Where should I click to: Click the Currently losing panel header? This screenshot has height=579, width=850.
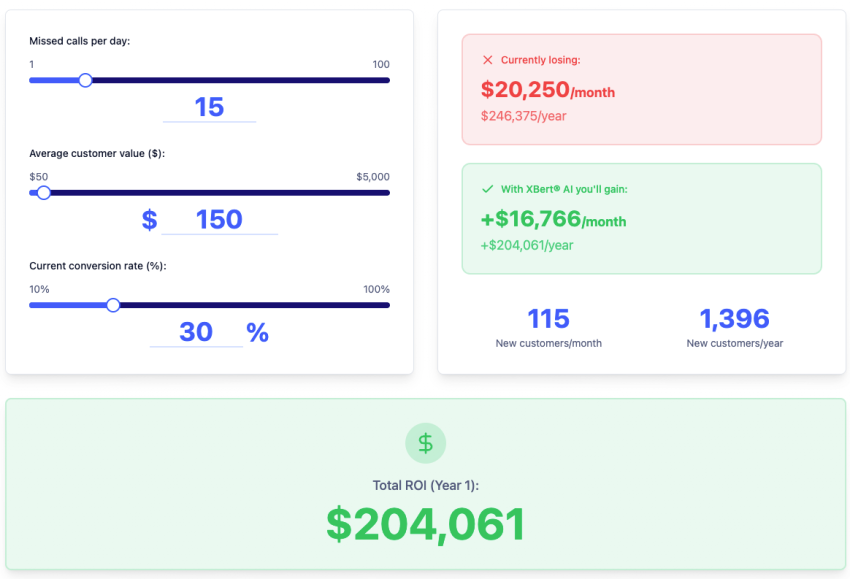point(540,58)
